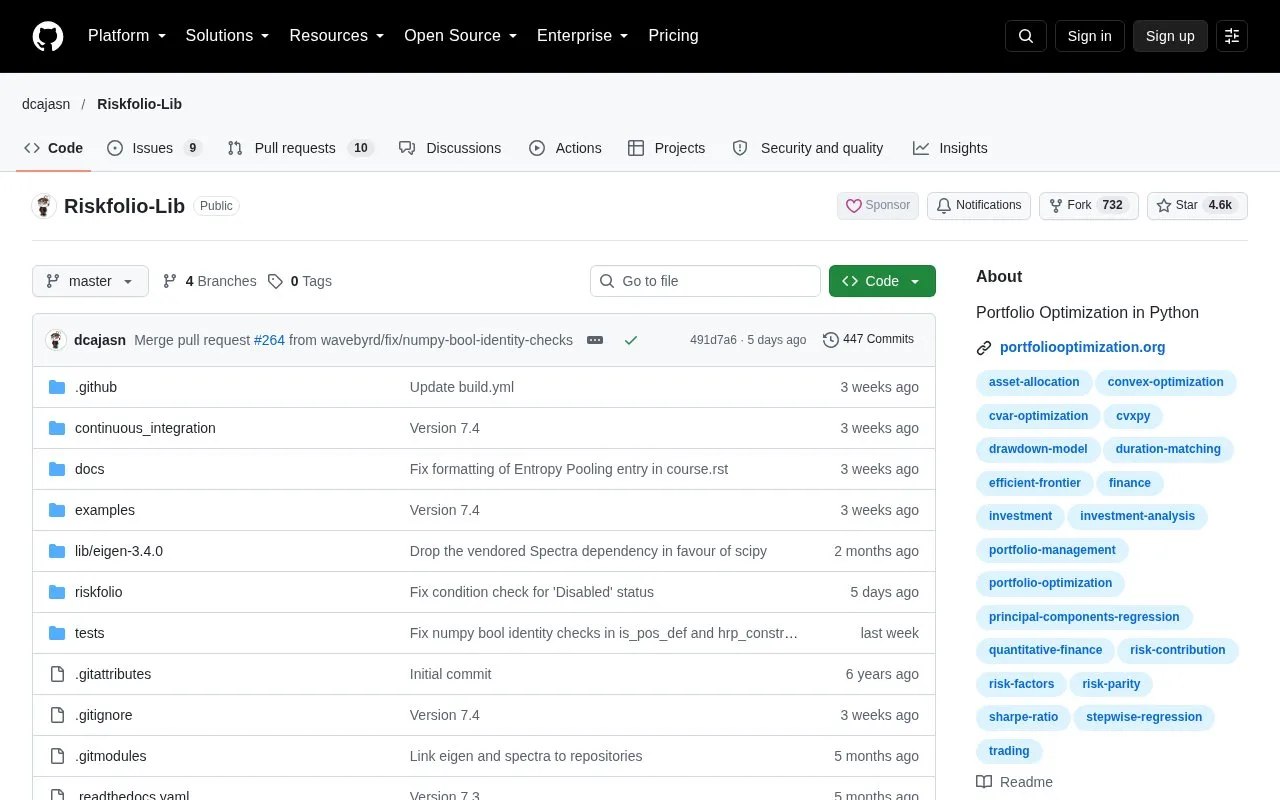This screenshot has width=1280, height=800.
Task: Open the search magnifier button
Action: (x=1026, y=36)
